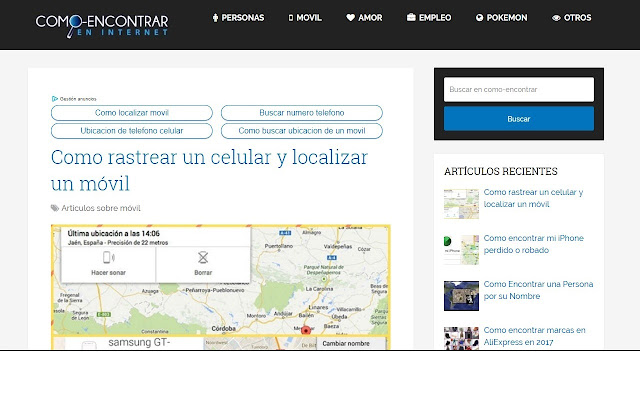Click the Como localizar movil ad button

point(132,113)
